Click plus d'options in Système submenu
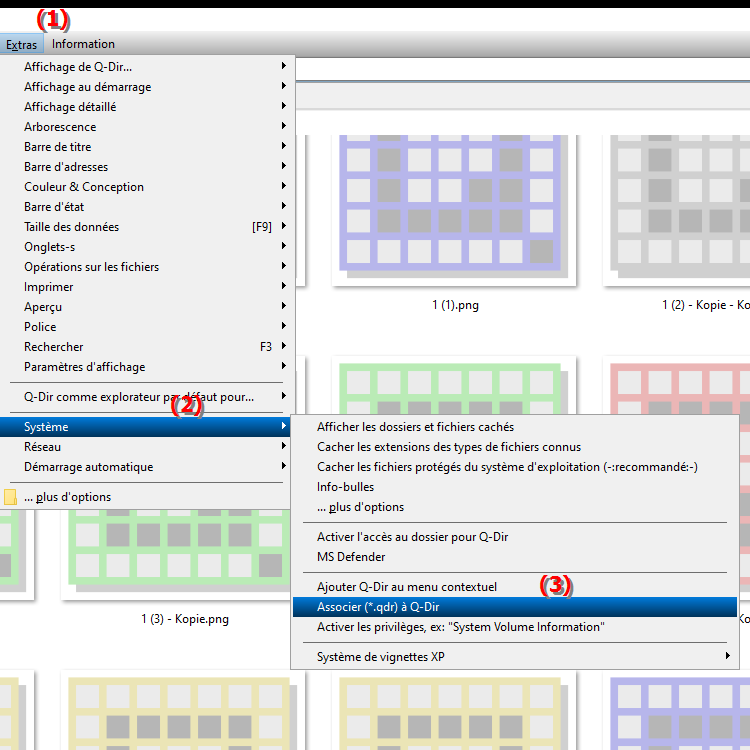Screen dimensions: 750x750 (x=515, y=507)
